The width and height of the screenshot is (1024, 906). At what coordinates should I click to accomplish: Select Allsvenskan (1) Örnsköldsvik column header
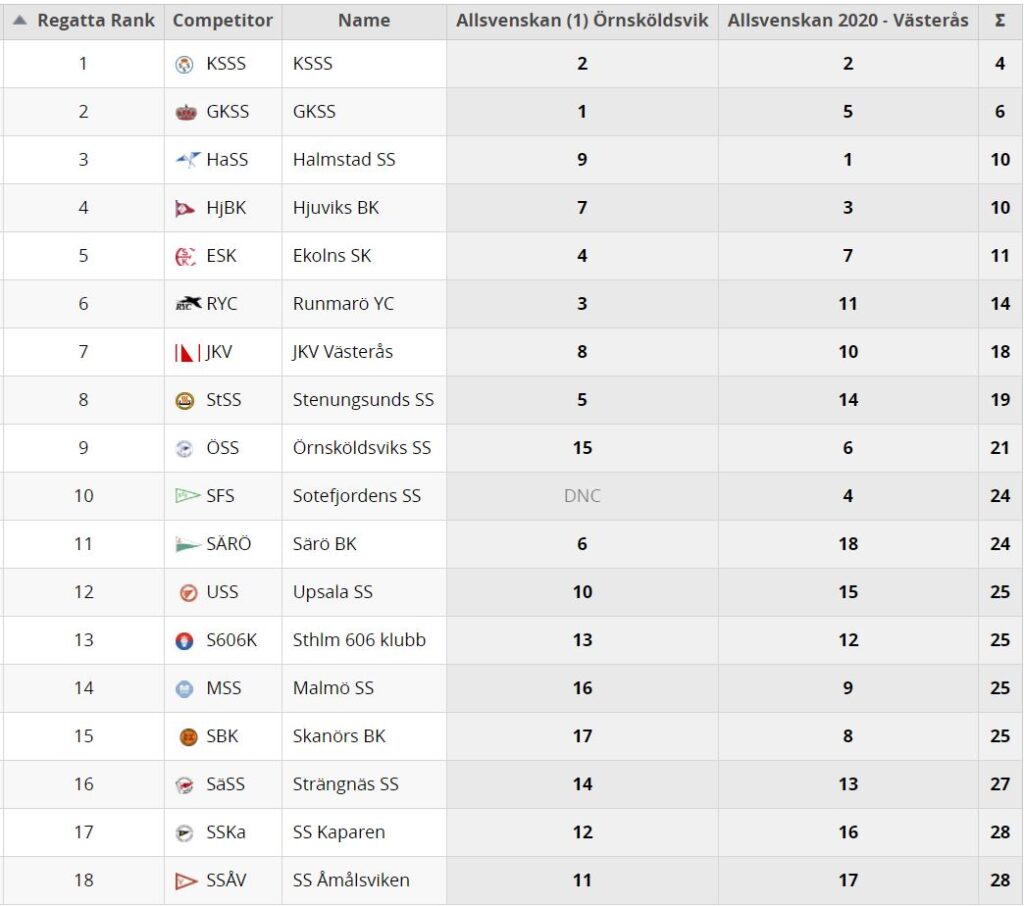click(582, 21)
